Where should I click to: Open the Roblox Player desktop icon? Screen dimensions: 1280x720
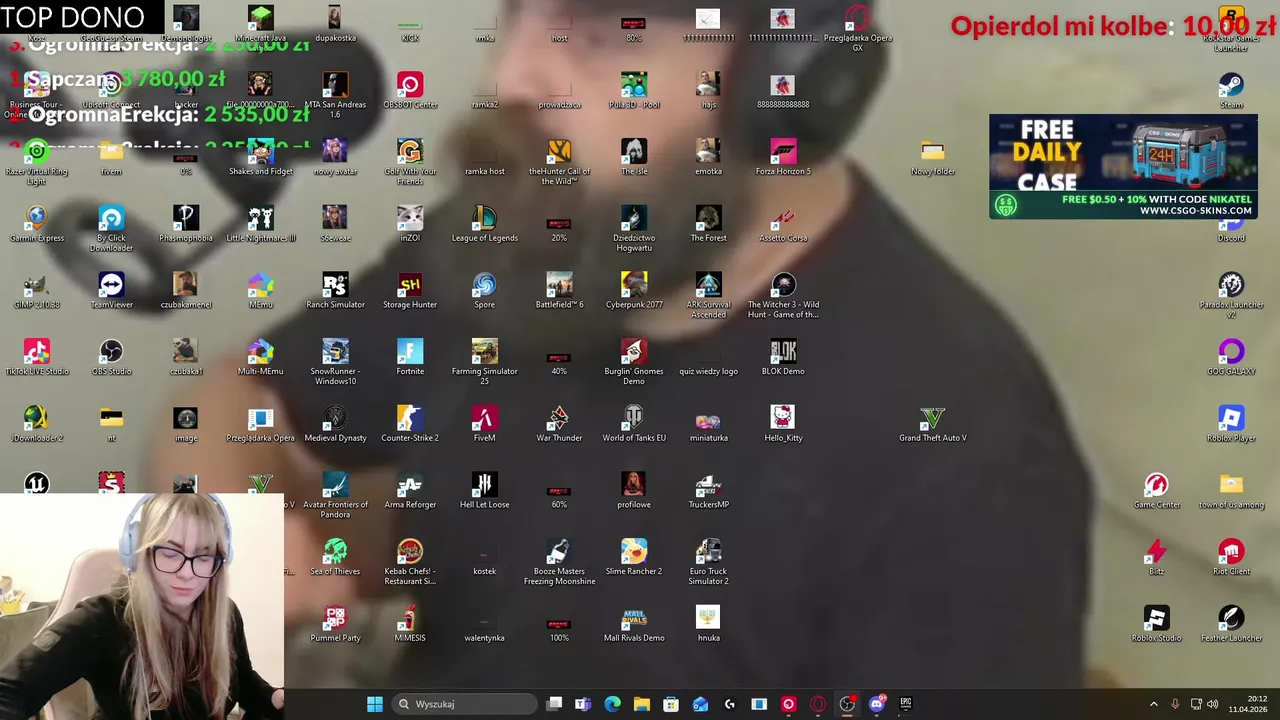pos(1231,424)
